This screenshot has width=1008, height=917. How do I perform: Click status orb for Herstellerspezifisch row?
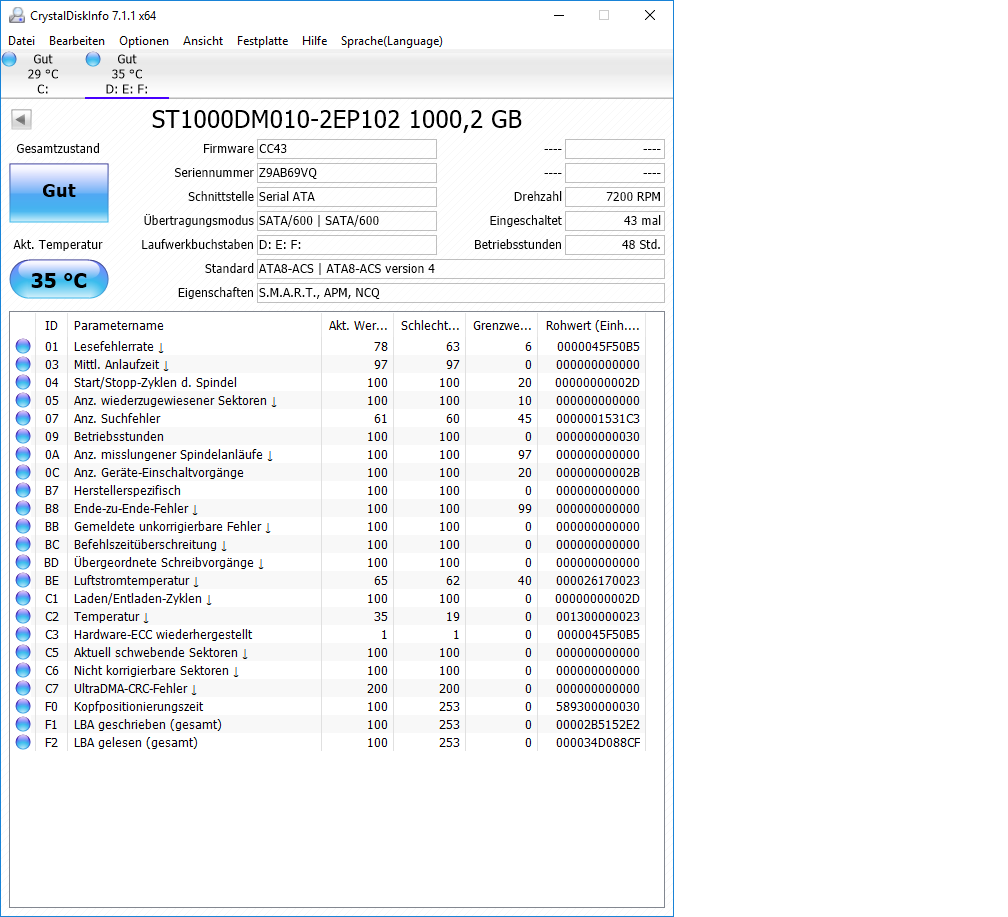tap(23, 490)
